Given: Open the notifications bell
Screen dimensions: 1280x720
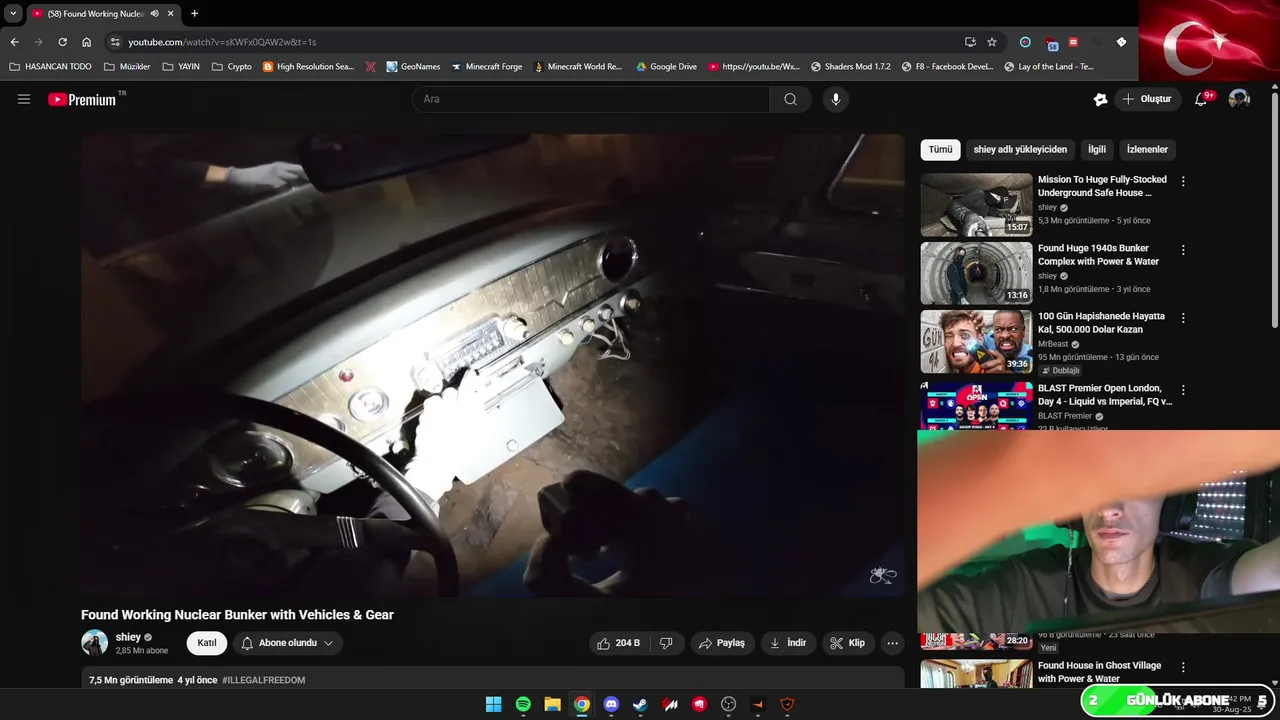Looking at the screenshot, I should pos(1203,99).
